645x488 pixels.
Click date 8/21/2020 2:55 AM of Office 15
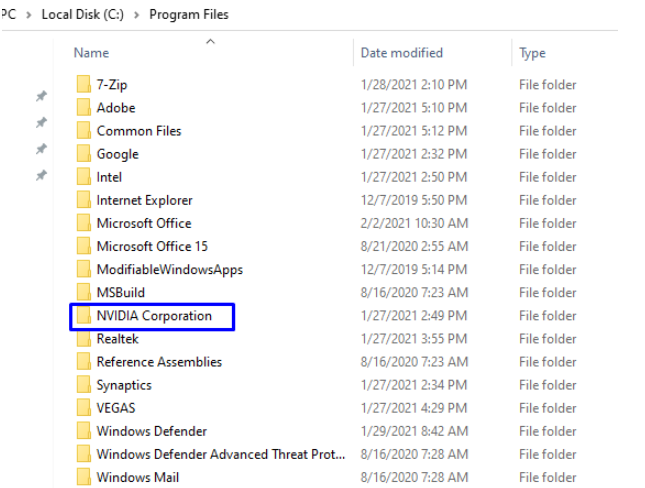pyautogui.click(x=414, y=246)
